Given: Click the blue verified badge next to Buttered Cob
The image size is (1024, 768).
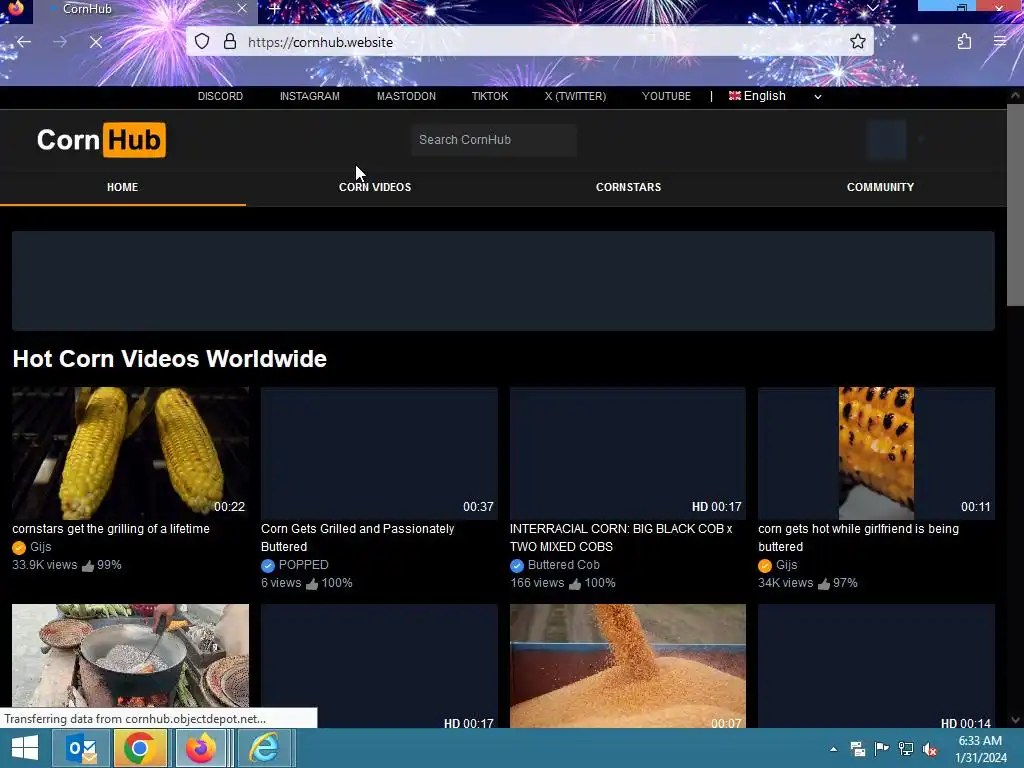Looking at the screenshot, I should coord(517,566).
